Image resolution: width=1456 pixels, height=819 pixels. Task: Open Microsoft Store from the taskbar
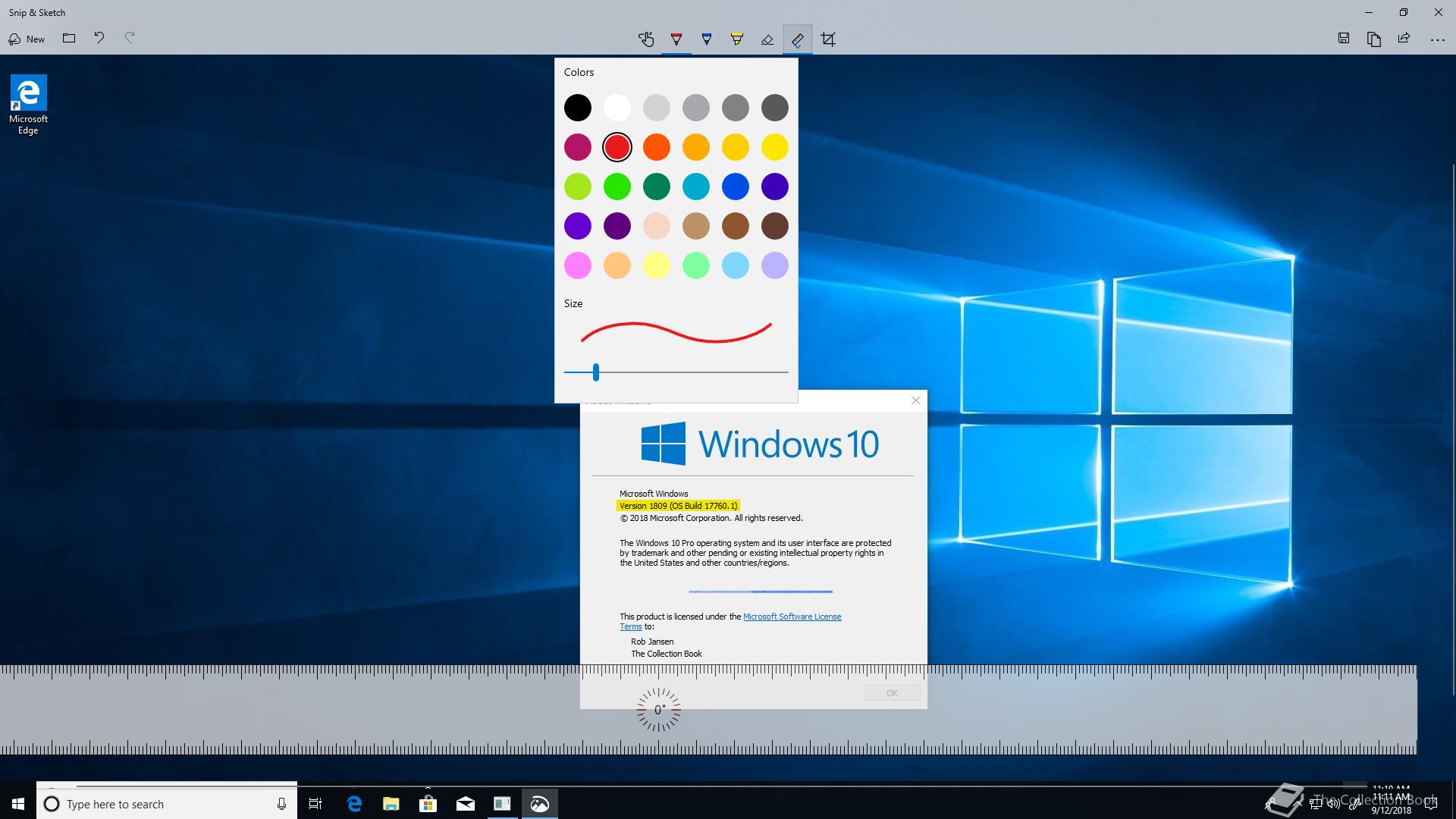pos(428,804)
